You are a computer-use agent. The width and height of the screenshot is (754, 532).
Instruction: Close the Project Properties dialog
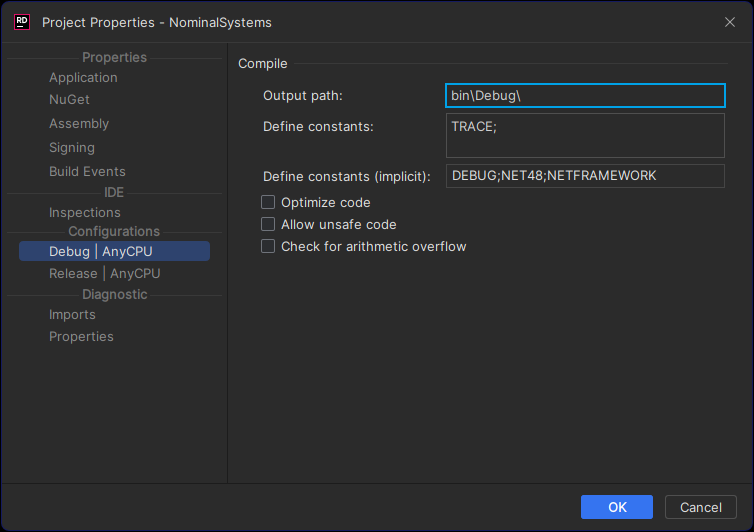click(729, 22)
